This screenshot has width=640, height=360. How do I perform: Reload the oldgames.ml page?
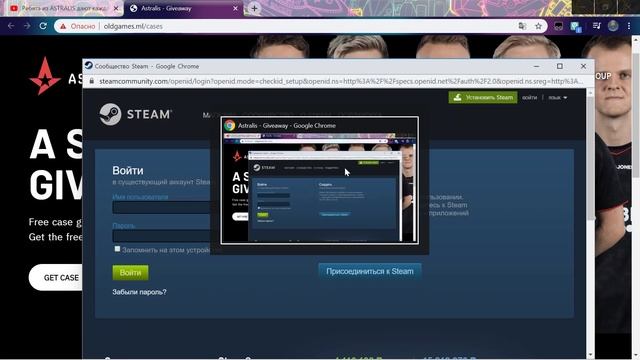point(43,26)
